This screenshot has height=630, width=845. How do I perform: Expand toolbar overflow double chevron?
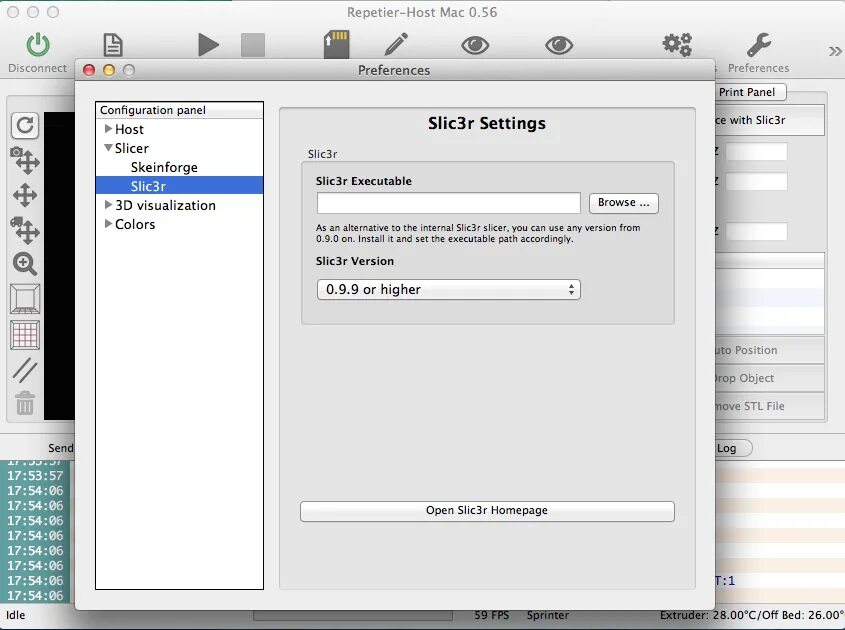coord(835,51)
